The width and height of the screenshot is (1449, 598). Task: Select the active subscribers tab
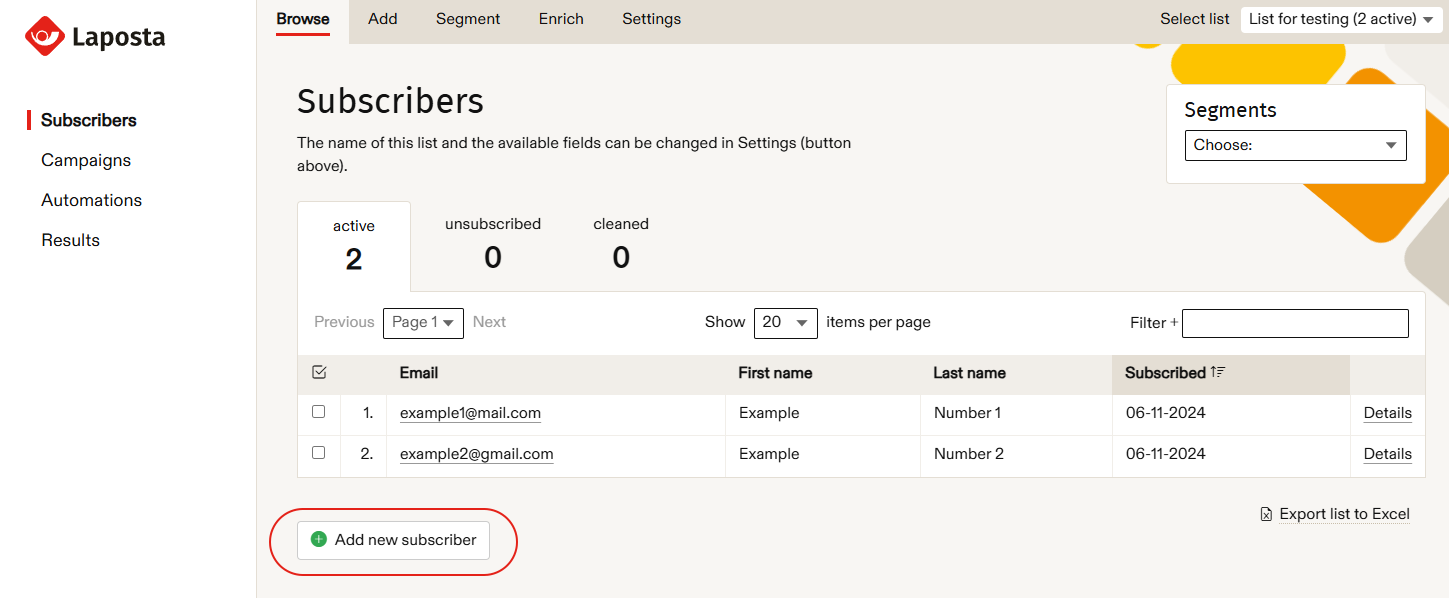pyautogui.click(x=354, y=246)
